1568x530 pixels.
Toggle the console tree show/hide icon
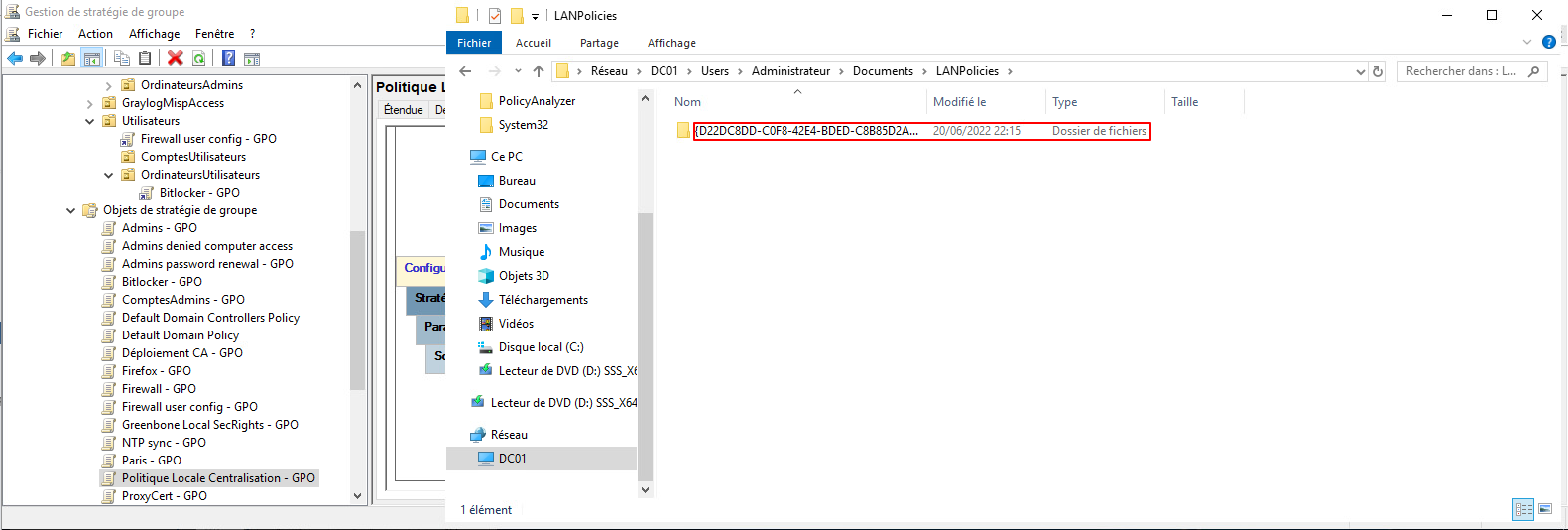tap(91, 59)
